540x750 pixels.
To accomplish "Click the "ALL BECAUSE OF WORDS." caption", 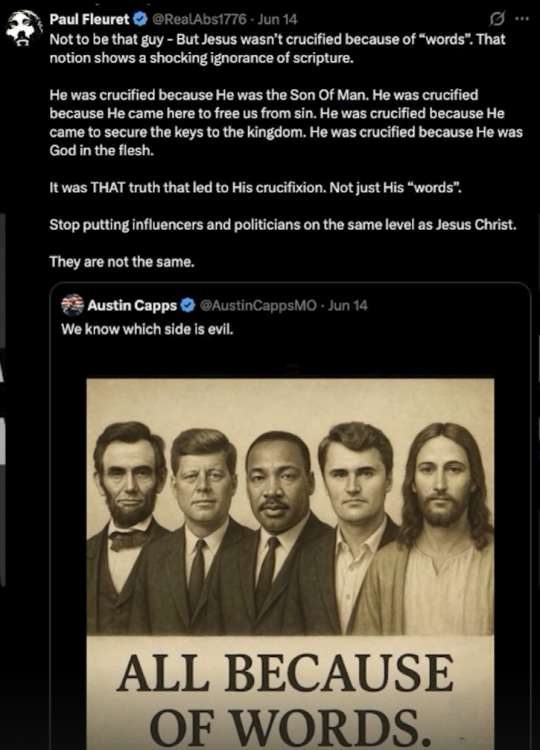I will point(286,700).
